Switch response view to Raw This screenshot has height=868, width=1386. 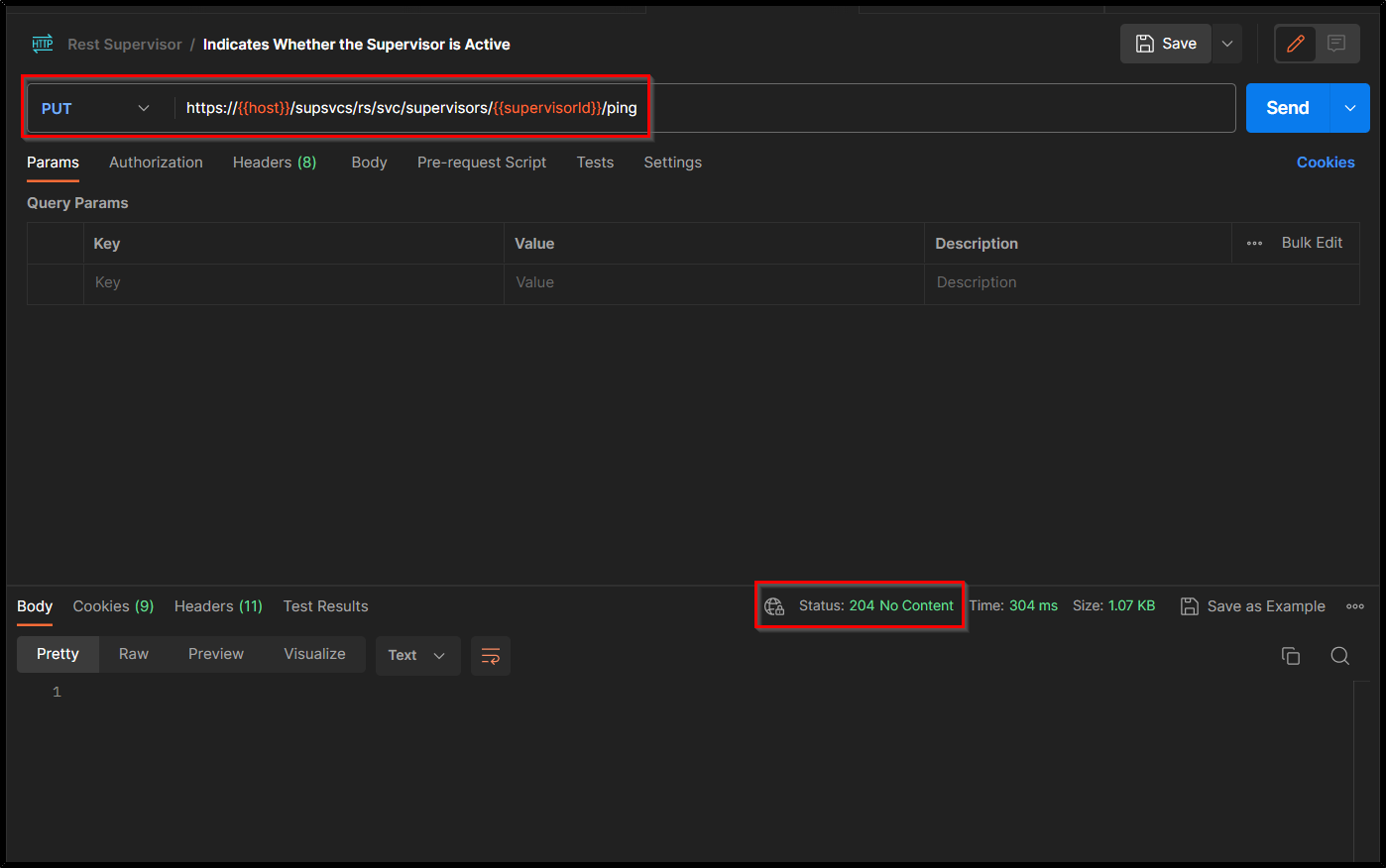click(x=134, y=654)
